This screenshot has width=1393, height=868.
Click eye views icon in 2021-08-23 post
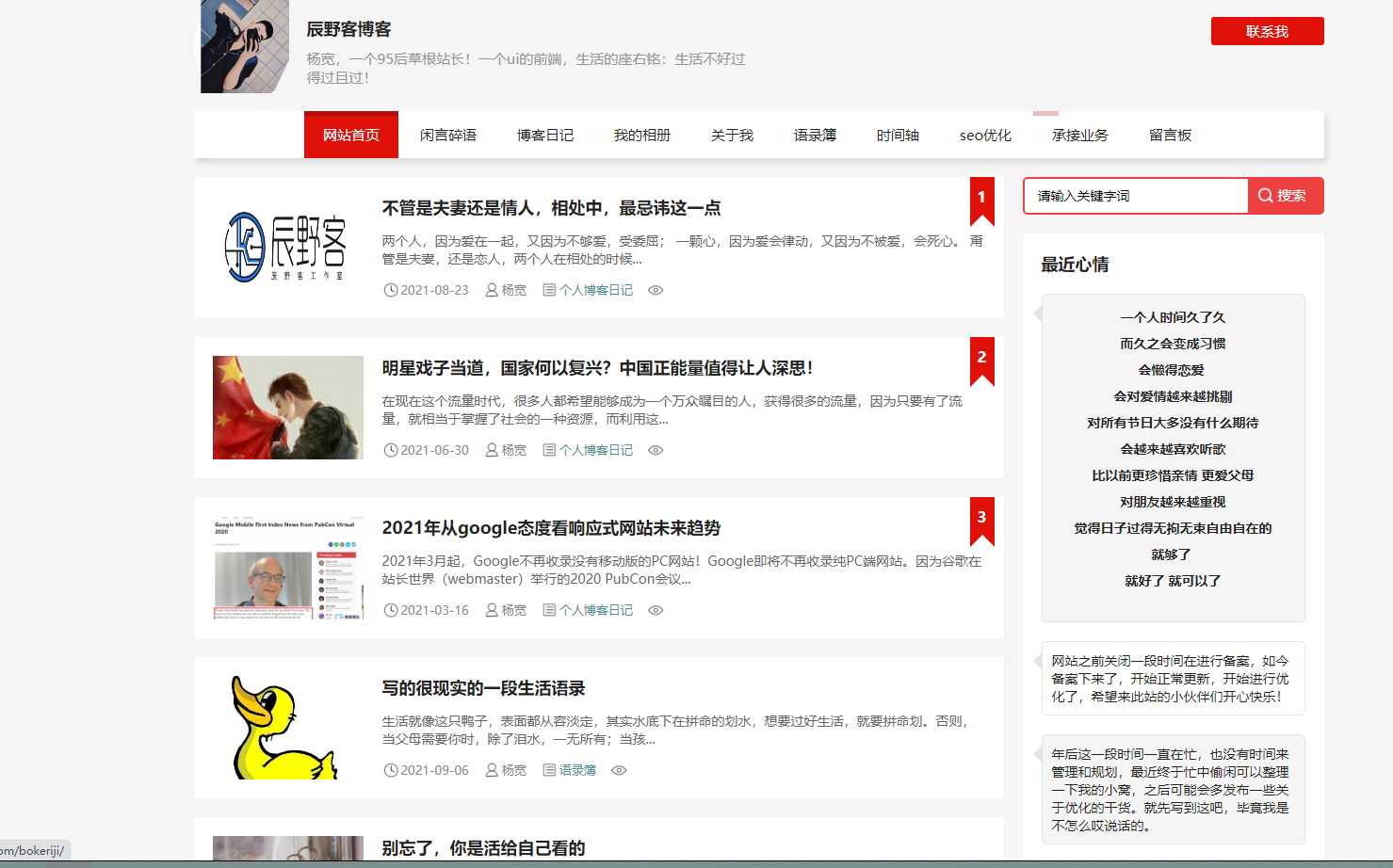(x=656, y=290)
